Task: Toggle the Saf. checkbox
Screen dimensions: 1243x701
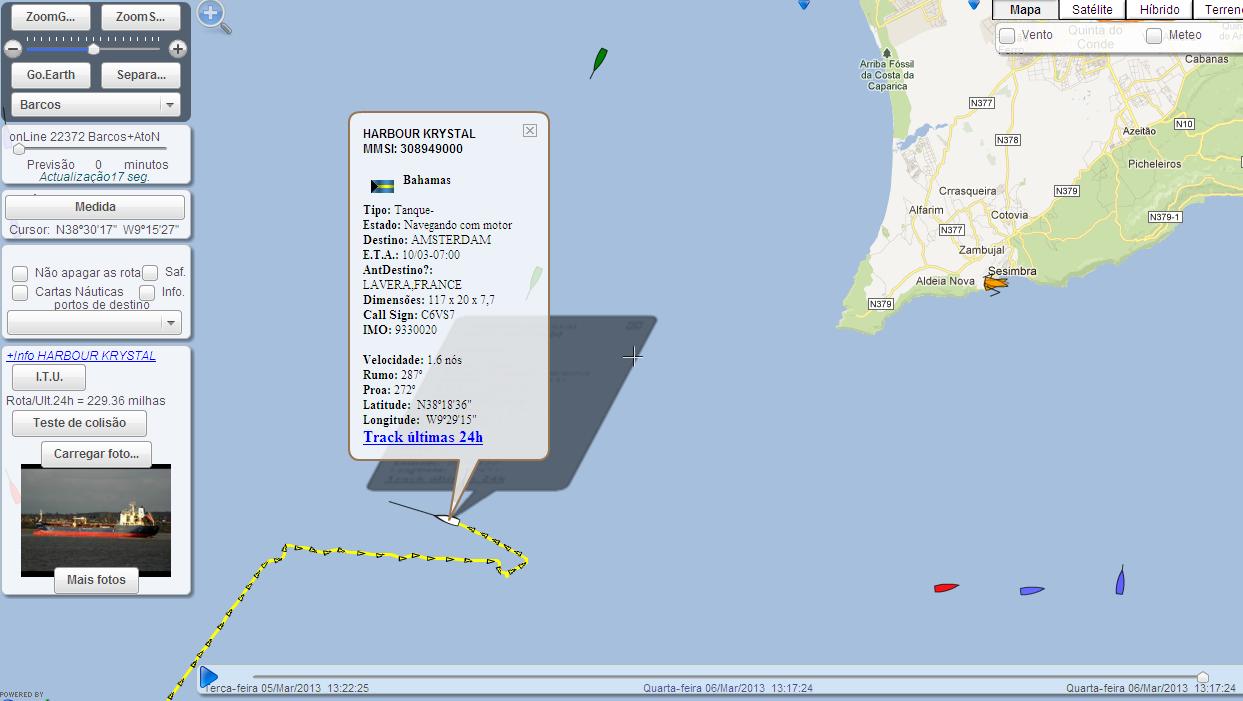Action: (x=150, y=273)
